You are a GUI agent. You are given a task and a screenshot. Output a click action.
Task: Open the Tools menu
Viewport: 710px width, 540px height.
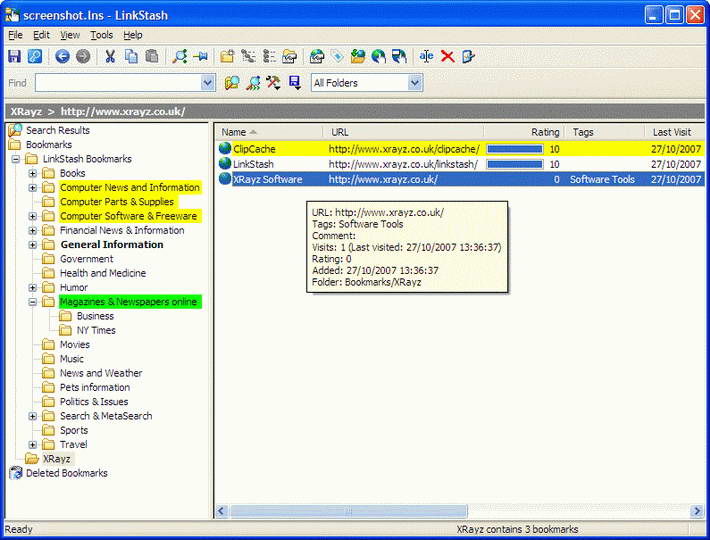pyautogui.click(x=101, y=35)
